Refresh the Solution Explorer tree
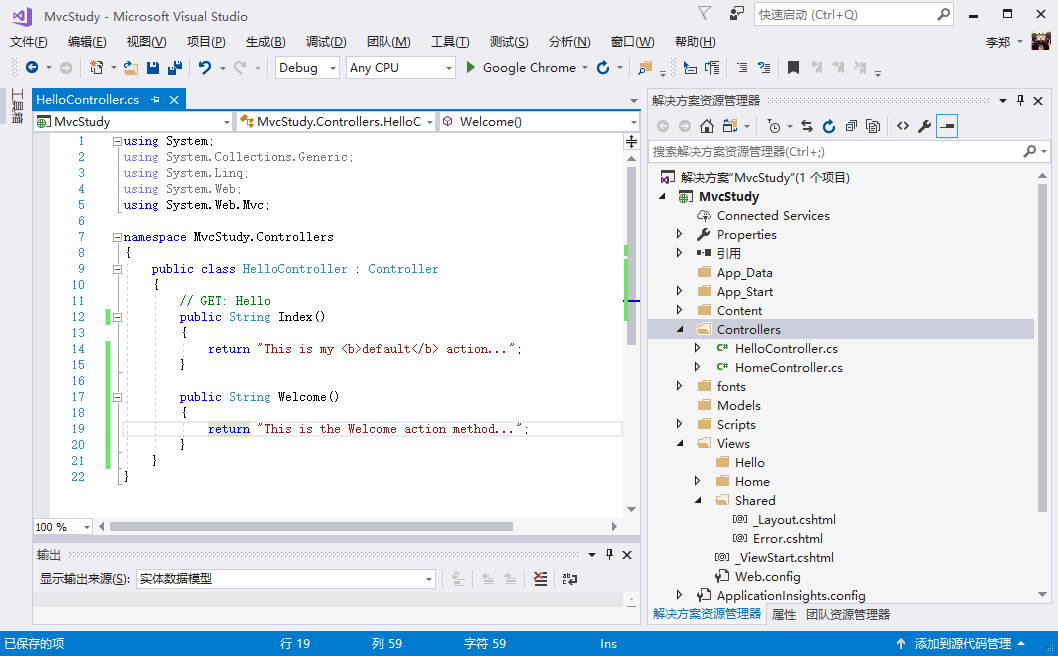Viewport: 1058px width, 656px height. point(829,126)
